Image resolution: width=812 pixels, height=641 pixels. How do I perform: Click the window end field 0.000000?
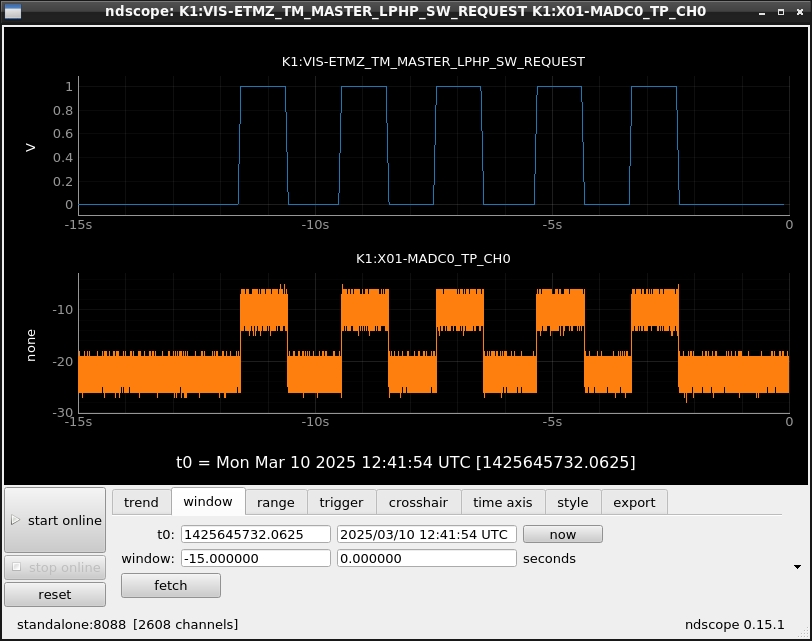pos(427,558)
